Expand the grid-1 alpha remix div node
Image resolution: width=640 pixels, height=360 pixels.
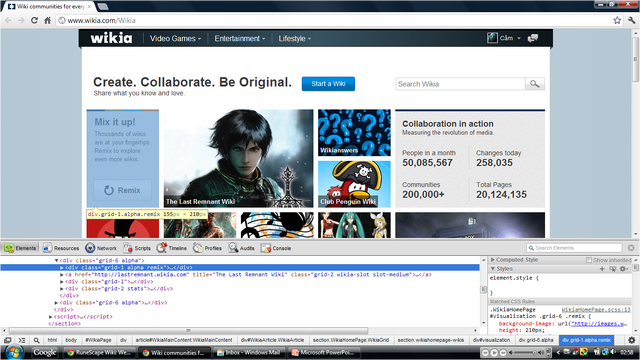tap(62, 268)
